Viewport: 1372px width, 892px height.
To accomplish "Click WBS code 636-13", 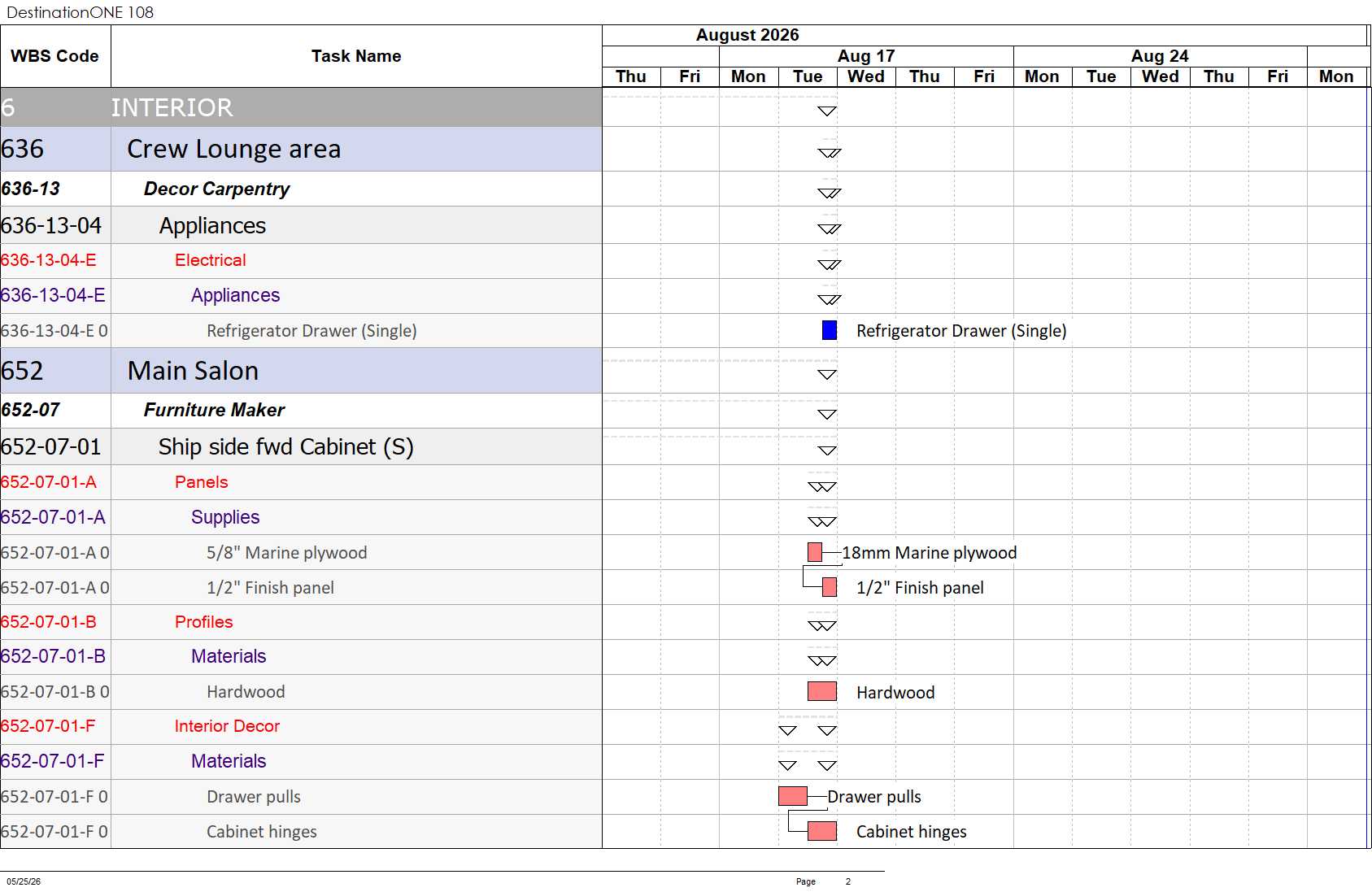I will (x=30, y=189).
